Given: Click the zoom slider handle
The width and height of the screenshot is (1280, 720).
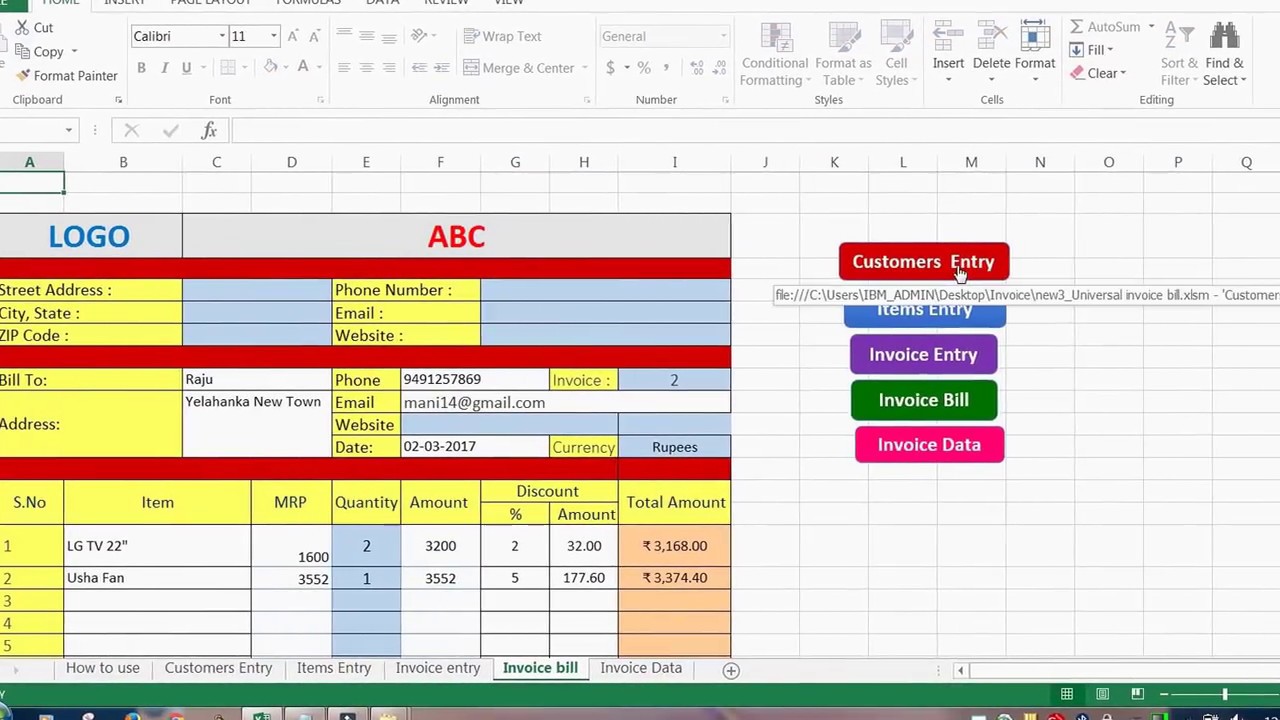Looking at the screenshot, I should 1224,694.
